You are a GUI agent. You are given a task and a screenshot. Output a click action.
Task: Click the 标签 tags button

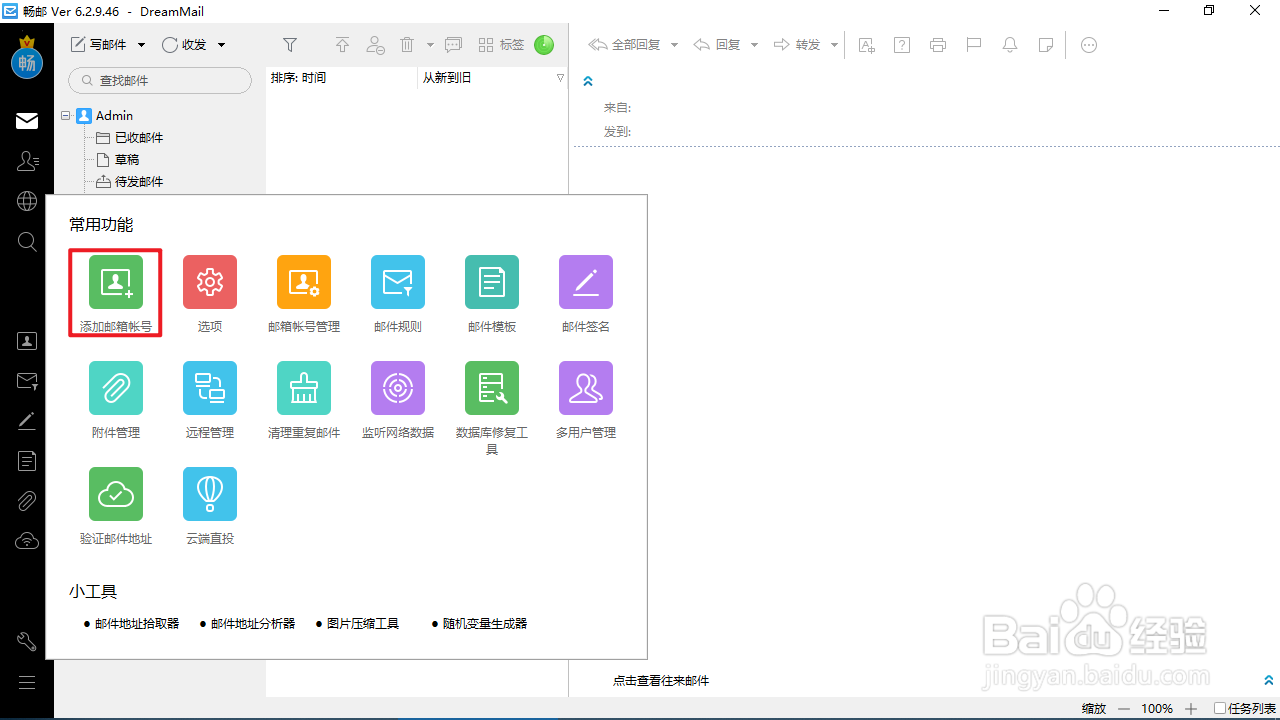[x=501, y=45]
